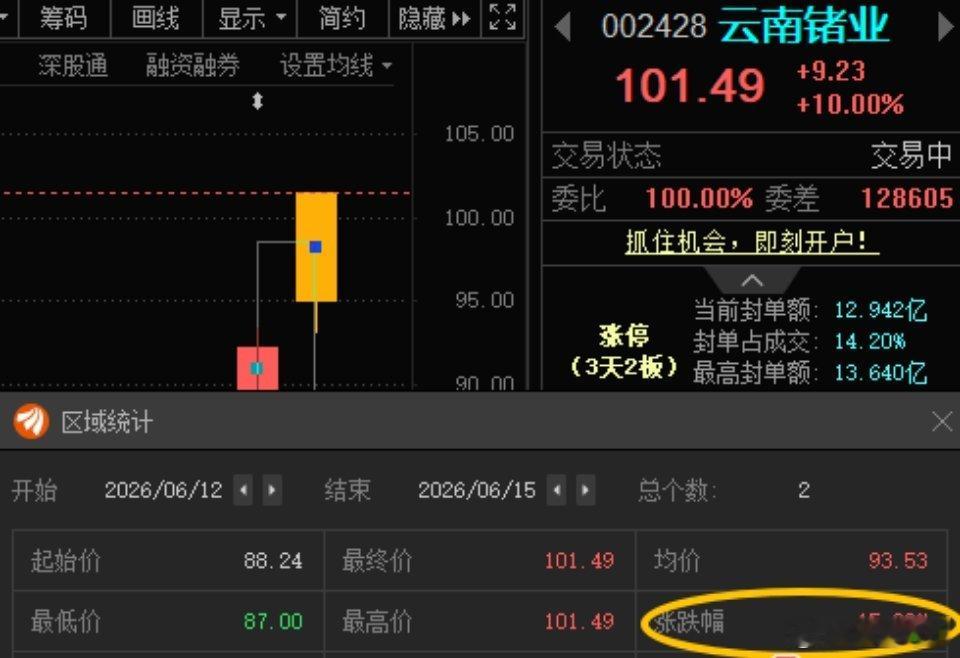Image resolution: width=960 pixels, height=658 pixels.
Task: Click the 最终价 value 101.49
Action: click(x=579, y=561)
